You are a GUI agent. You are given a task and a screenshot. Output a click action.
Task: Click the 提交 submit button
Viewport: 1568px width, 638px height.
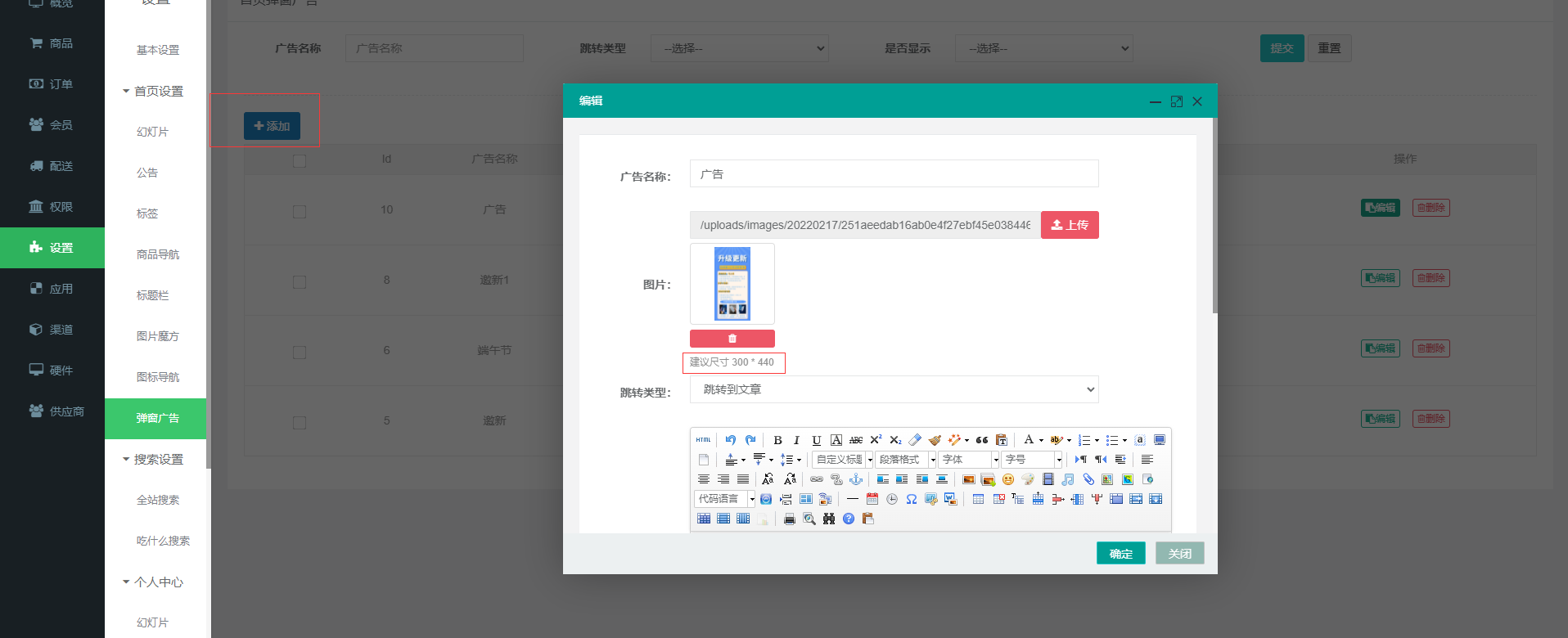[1282, 48]
